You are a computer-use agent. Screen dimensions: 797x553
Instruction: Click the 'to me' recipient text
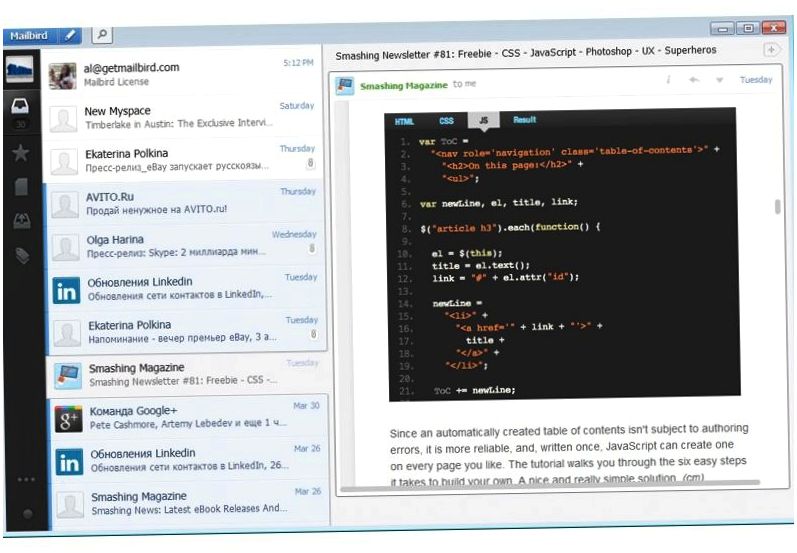click(x=464, y=84)
